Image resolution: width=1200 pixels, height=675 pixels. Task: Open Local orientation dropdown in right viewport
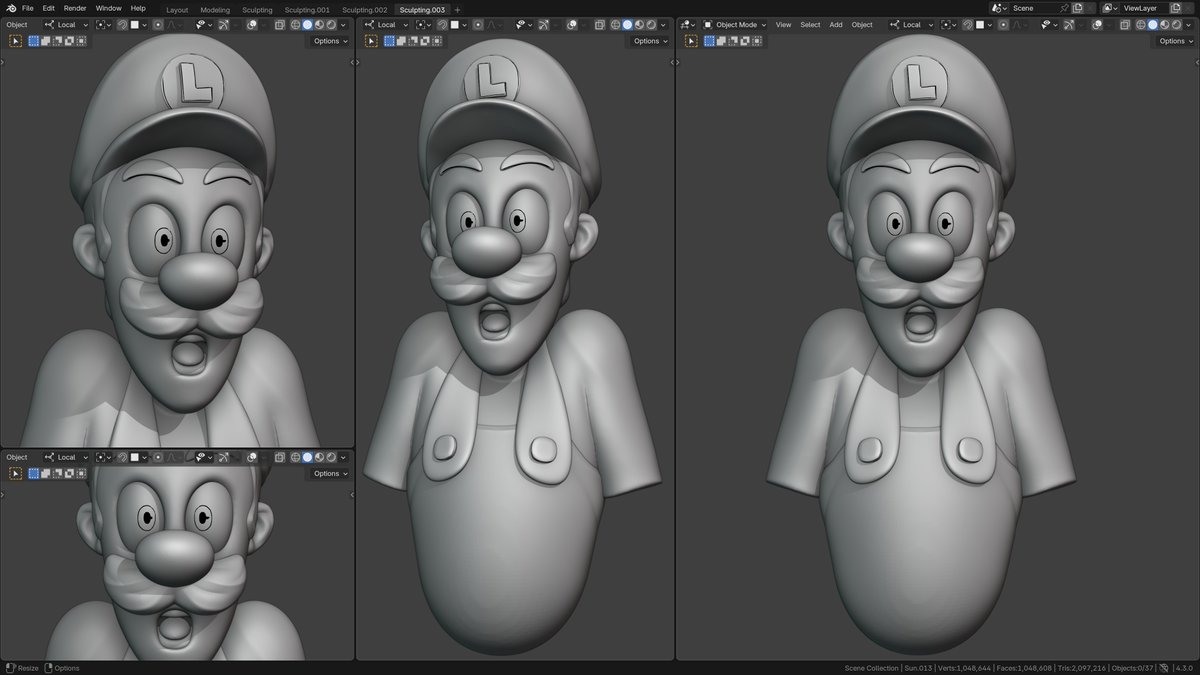(x=911, y=25)
